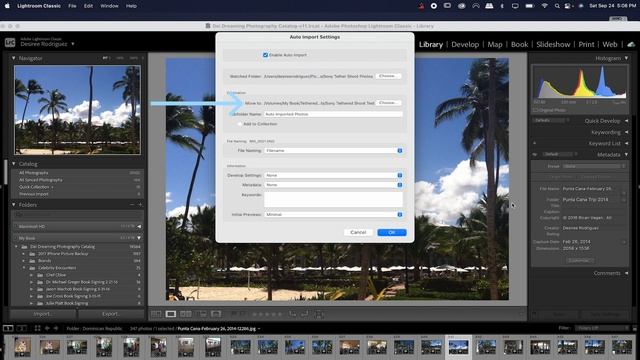This screenshot has width=640, height=360.
Task: Click rotate left icon in toolbar
Action: 293,314
